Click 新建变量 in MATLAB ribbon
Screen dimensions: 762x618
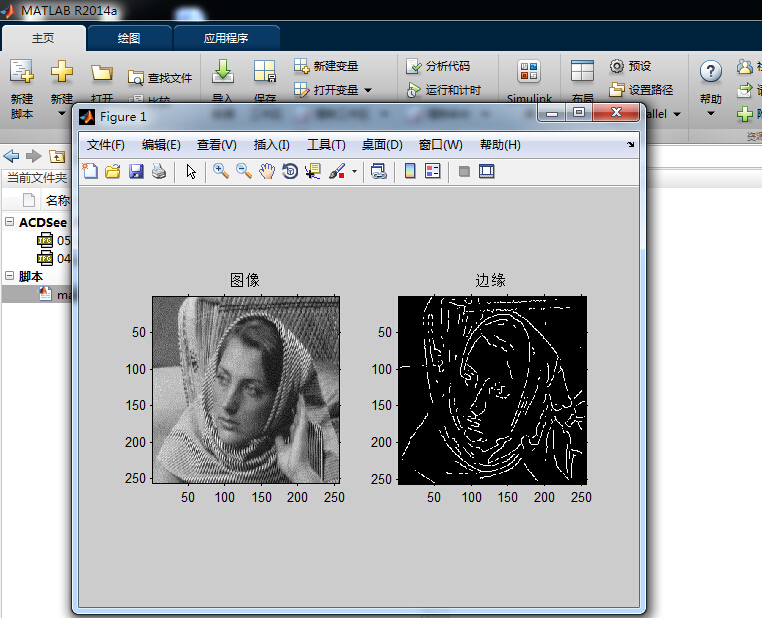click(326, 66)
